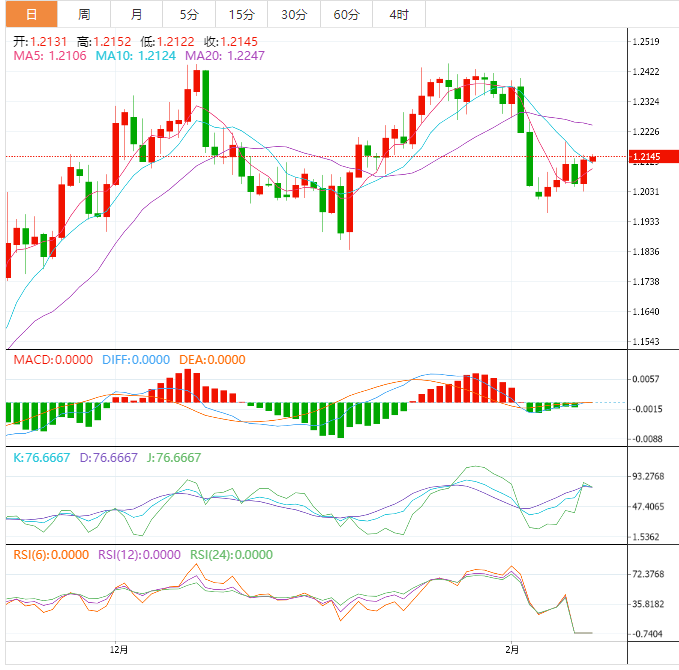Switch to the 5分 timeframe tab
The width and height of the screenshot is (679, 670).
[188, 14]
